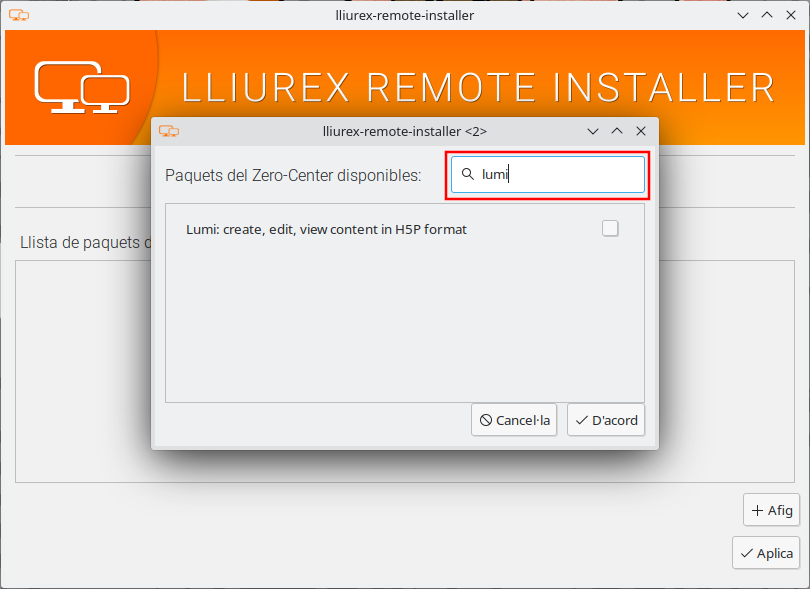Close the lliurex-remote-installer <2> dialog

click(641, 131)
